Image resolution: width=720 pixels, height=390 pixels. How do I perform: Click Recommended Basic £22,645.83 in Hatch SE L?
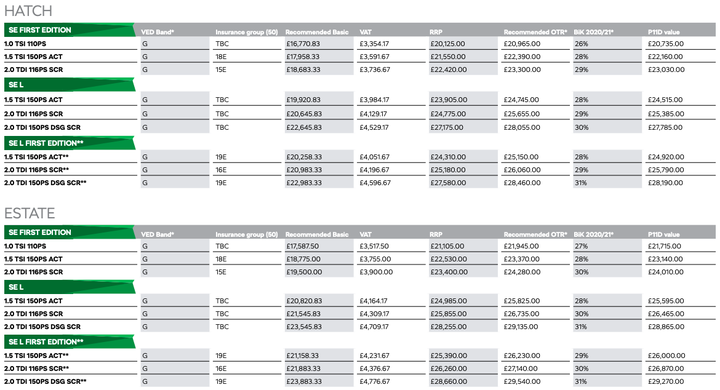(304, 127)
